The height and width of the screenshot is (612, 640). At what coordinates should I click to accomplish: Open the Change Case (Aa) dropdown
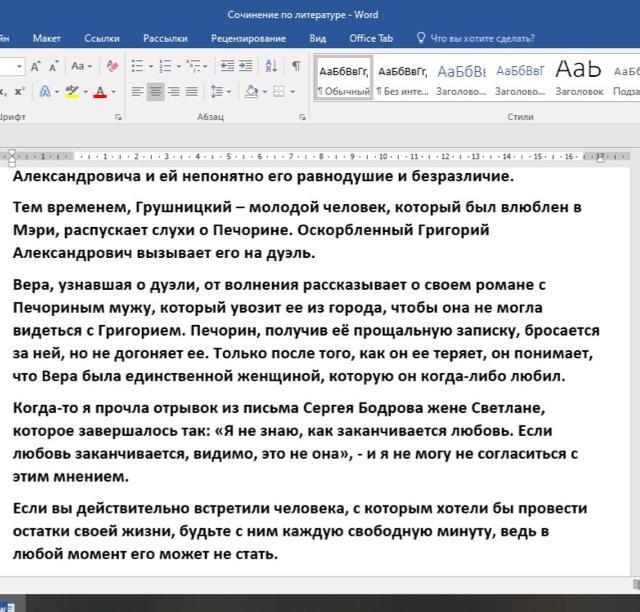(81, 66)
